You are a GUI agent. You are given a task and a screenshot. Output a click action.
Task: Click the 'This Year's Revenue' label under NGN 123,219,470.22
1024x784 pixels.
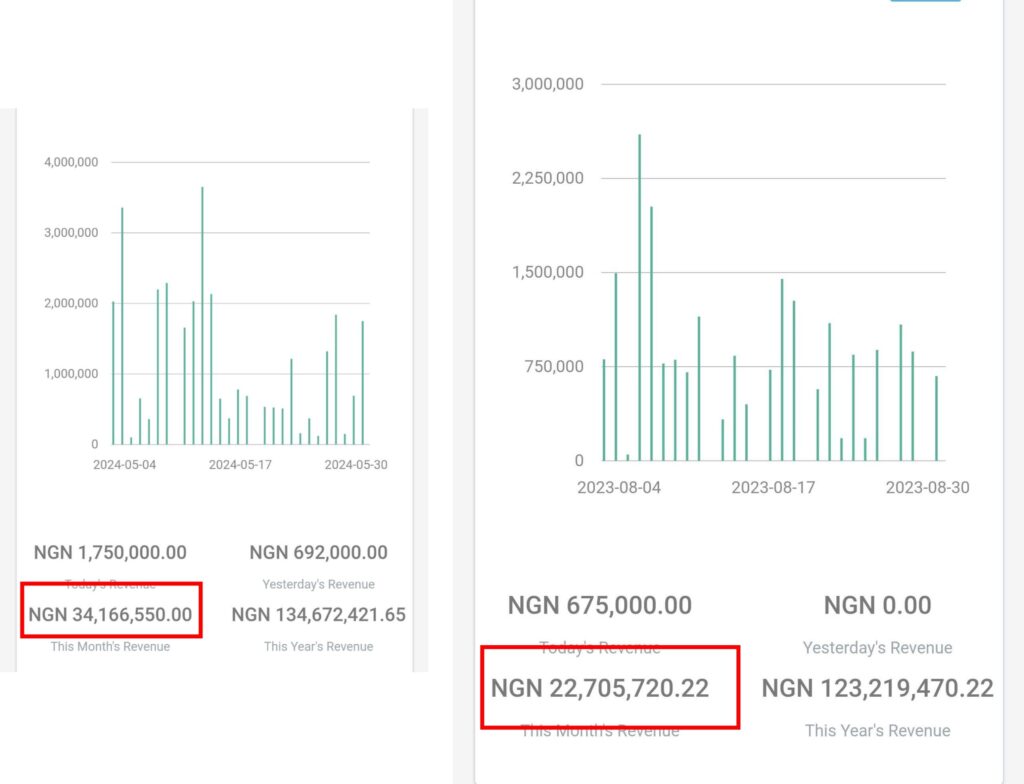[x=877, y=730]
